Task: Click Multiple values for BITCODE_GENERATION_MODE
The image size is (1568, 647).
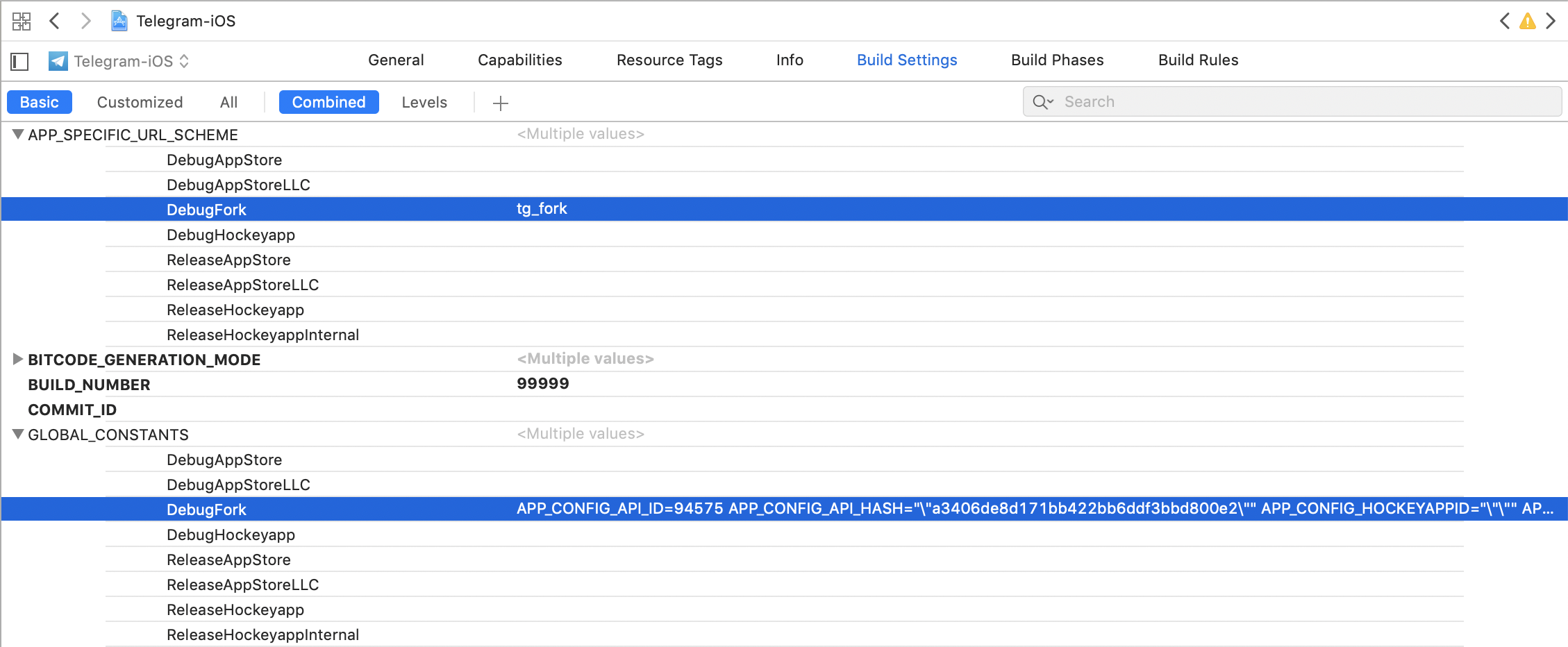Action: coord(585,359)
